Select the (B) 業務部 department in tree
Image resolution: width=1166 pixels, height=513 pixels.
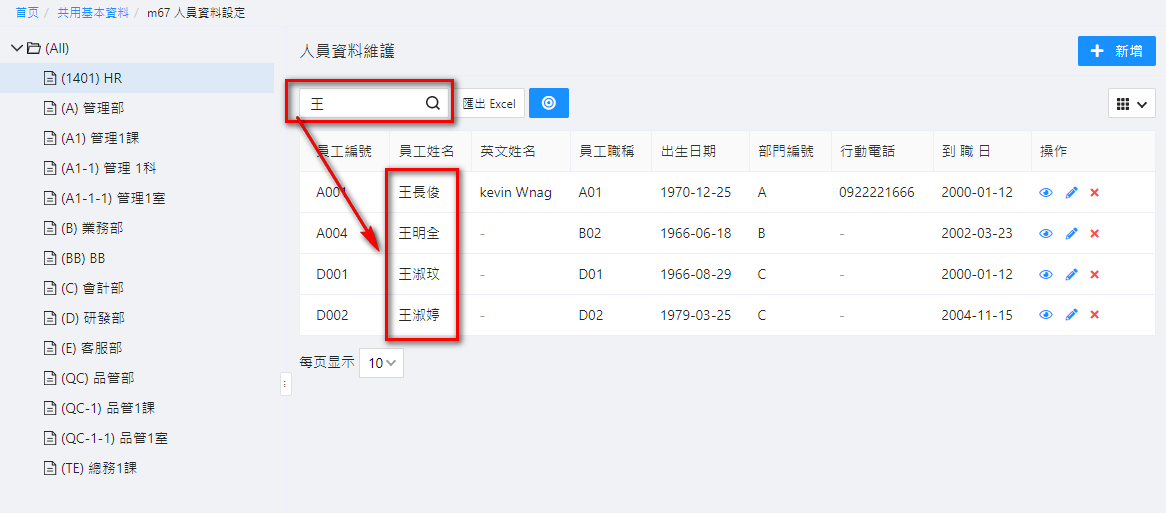[92, 228]
